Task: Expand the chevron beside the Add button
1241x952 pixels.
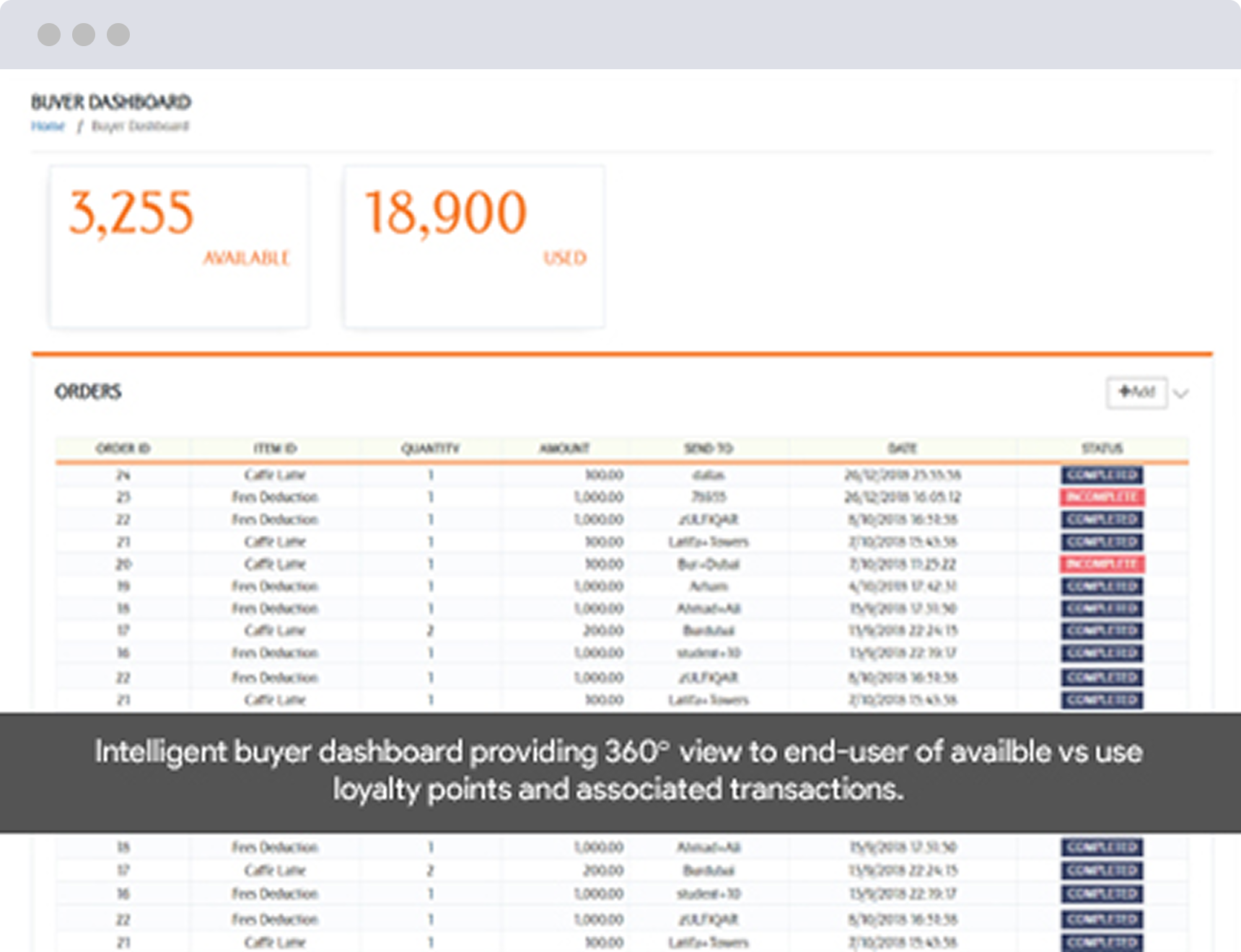Action: point(1181,393)
